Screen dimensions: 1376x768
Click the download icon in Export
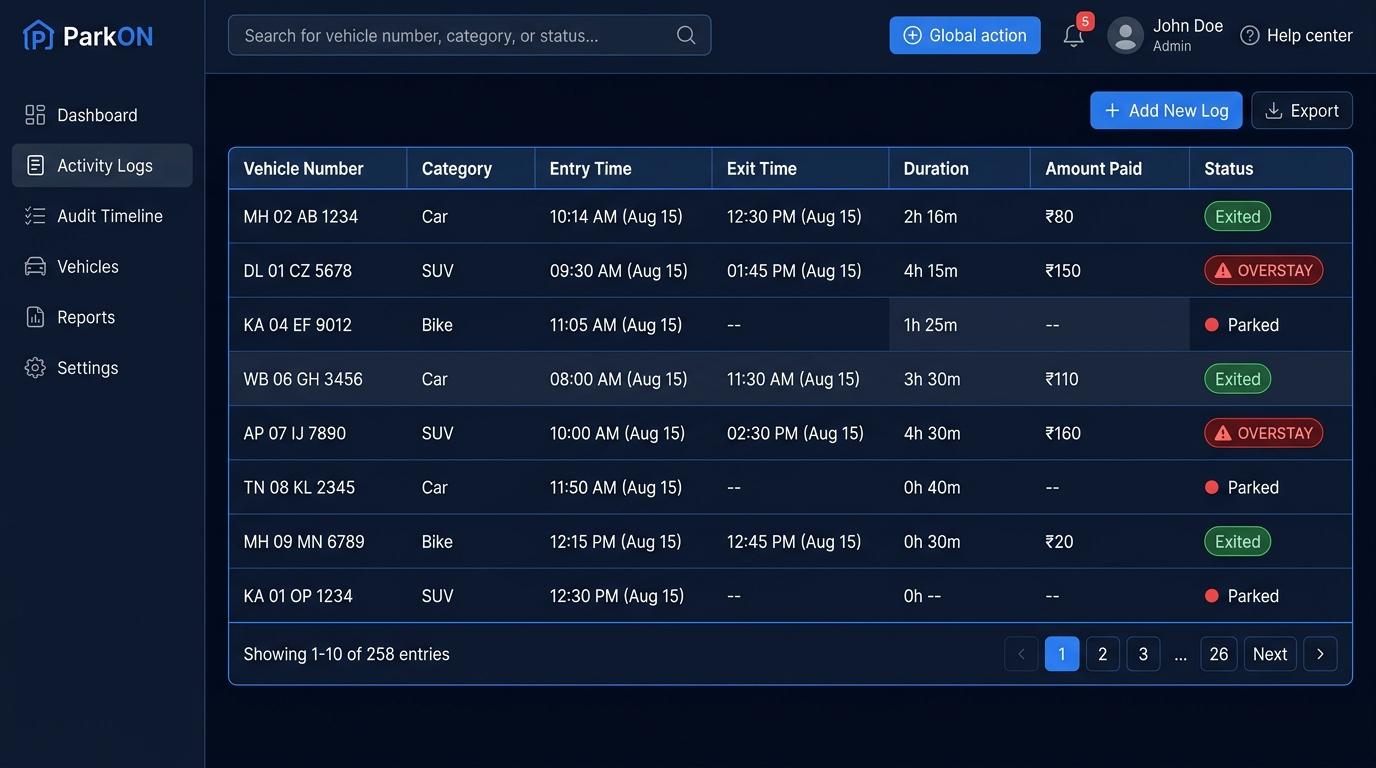tap(1274, 111)
